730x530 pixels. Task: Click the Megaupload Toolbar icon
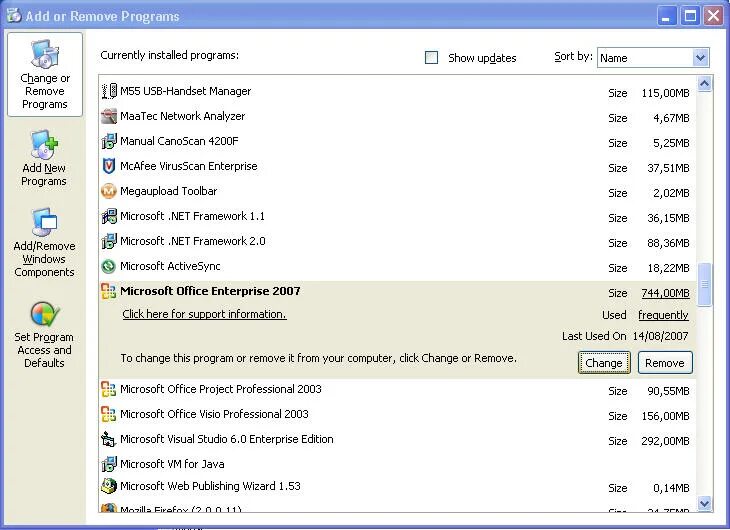(109, 191)
